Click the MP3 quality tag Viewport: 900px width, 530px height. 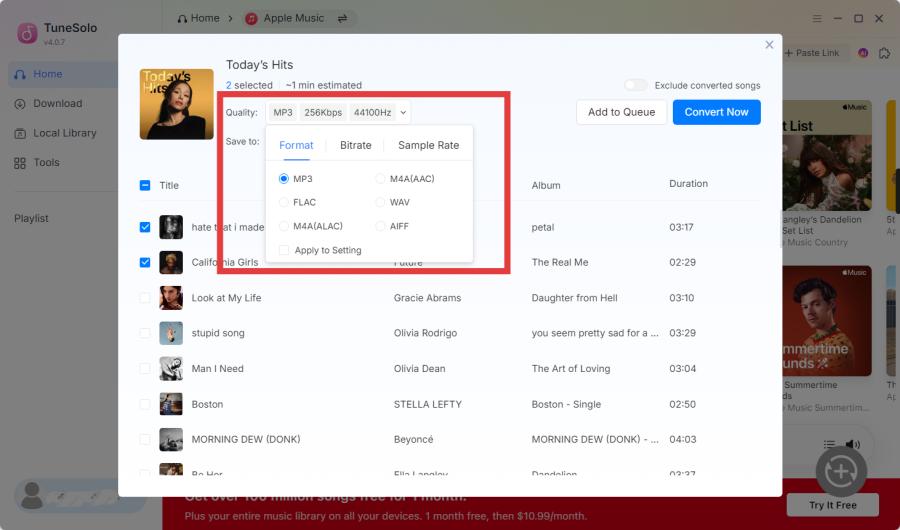pos(283,113)
